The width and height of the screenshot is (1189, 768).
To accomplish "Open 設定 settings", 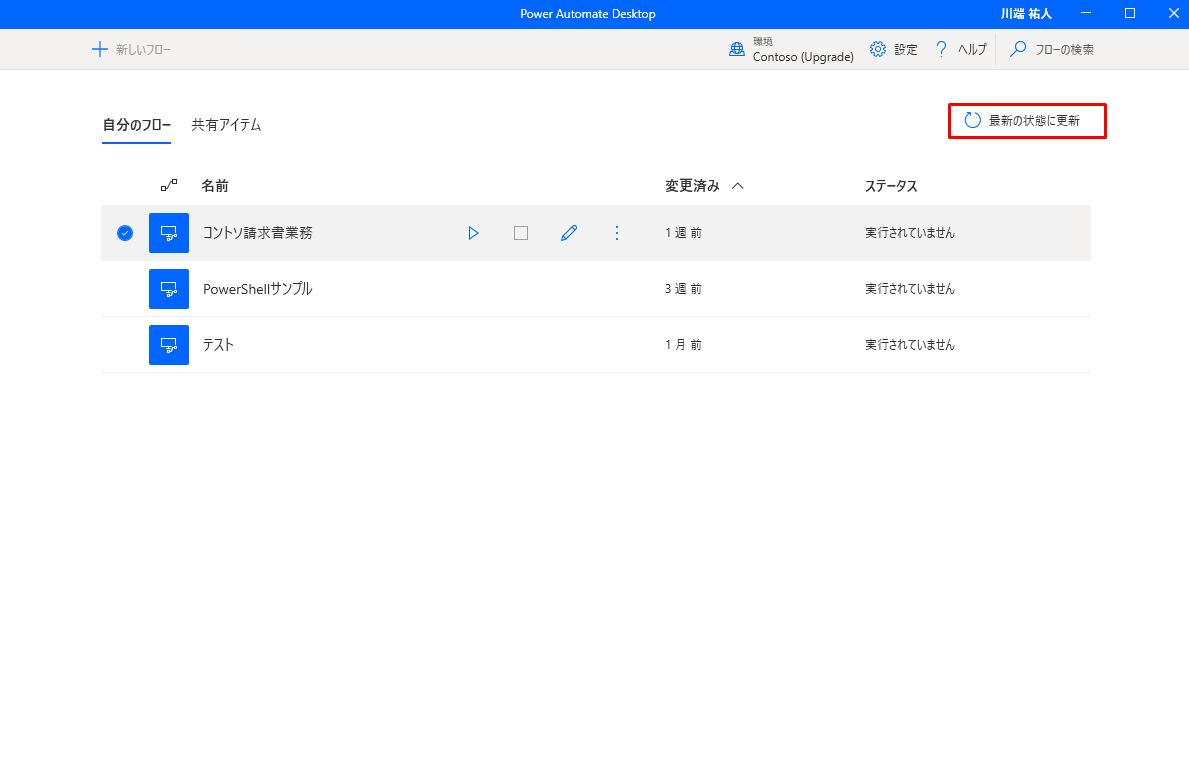I will [x=893, y=49].
